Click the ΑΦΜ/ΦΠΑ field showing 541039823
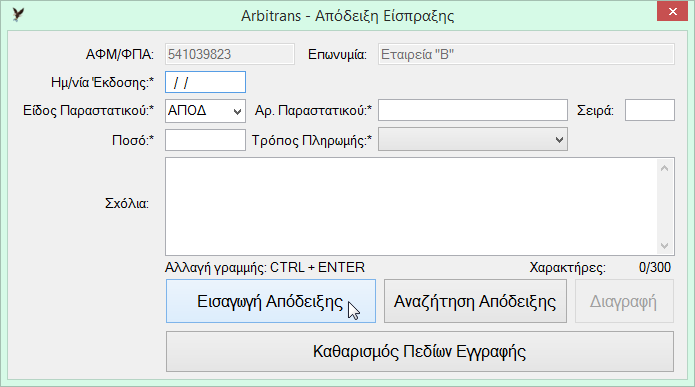Image resolution: width=695 pixels, height=387 pixels. tap(230, 54)
